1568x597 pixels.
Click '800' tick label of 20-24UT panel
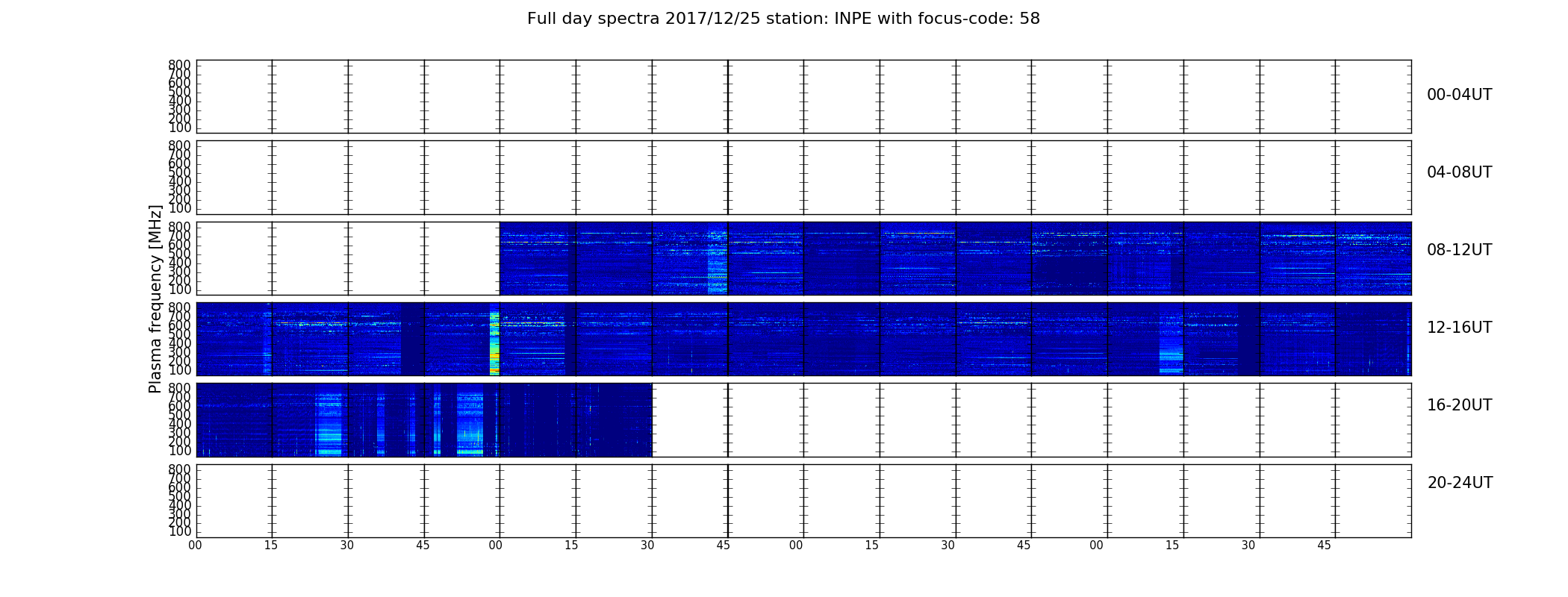point(179,469)
